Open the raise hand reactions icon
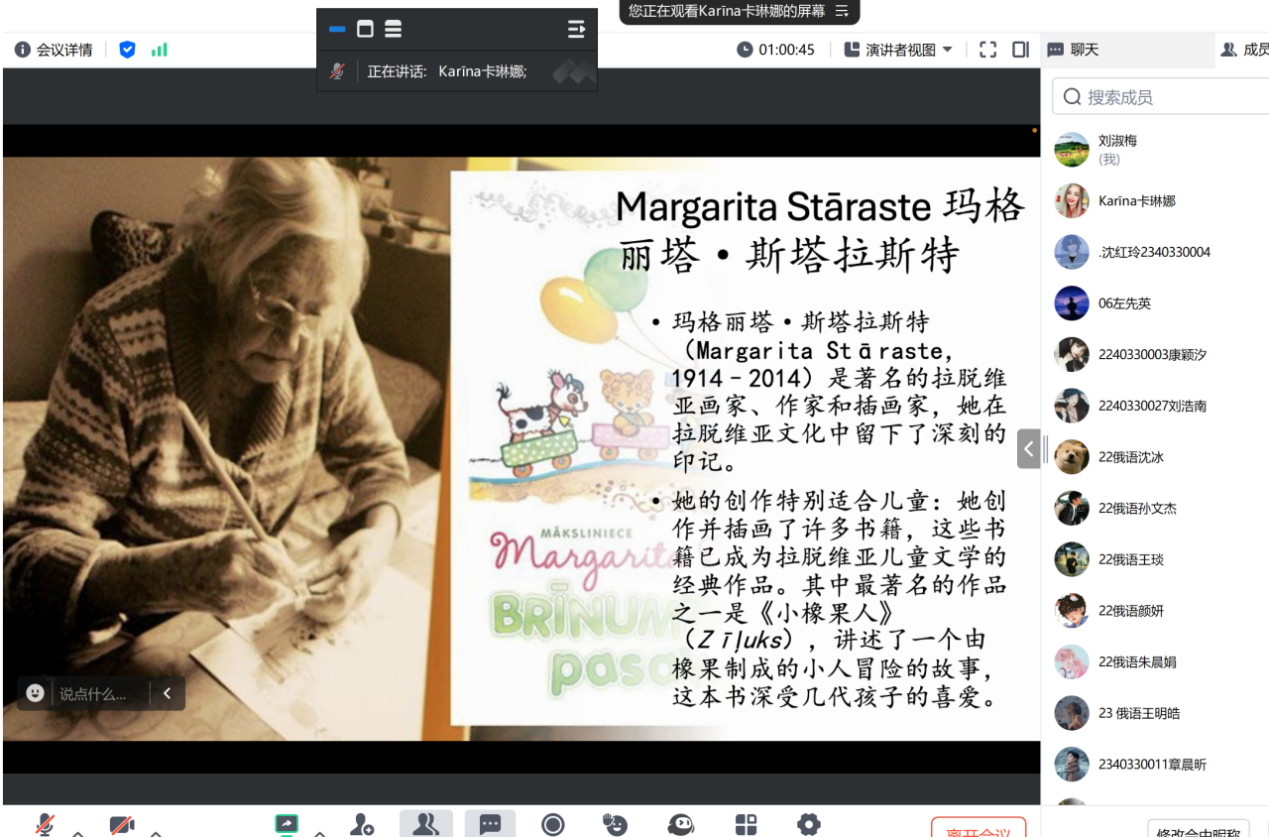The width and height of the screenshot is (1269, 837). (616, 824)
